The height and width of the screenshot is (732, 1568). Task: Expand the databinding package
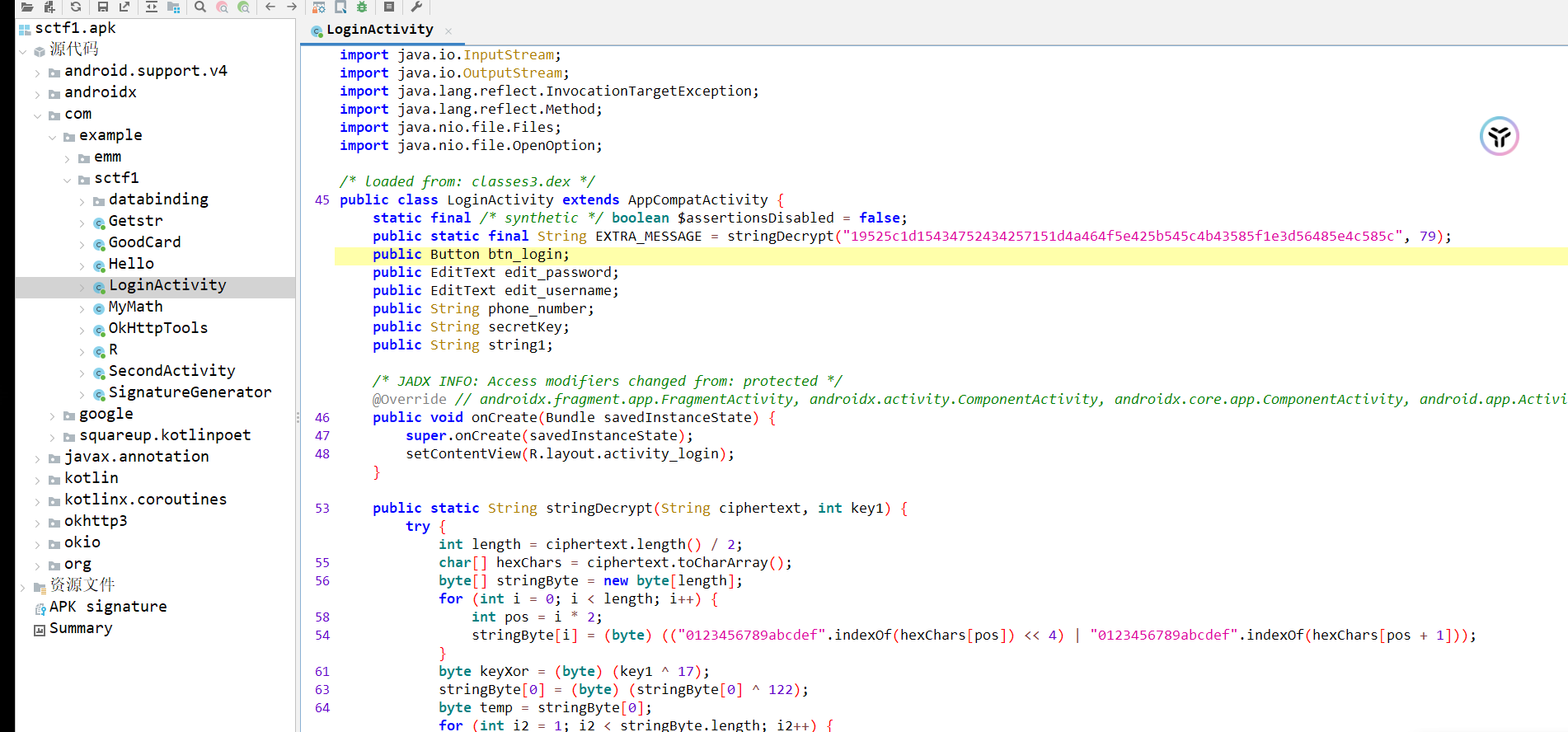(x=82, y=201)
